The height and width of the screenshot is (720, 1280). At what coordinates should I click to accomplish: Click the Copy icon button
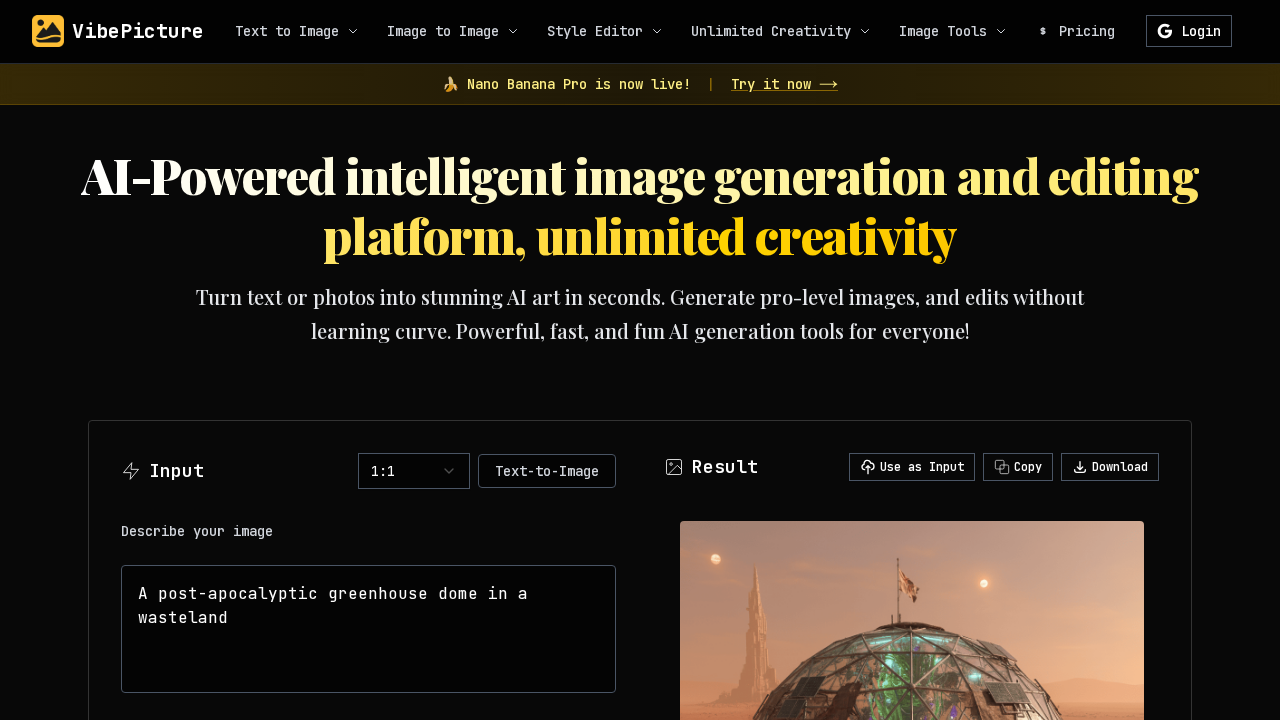click(1002, 467)
